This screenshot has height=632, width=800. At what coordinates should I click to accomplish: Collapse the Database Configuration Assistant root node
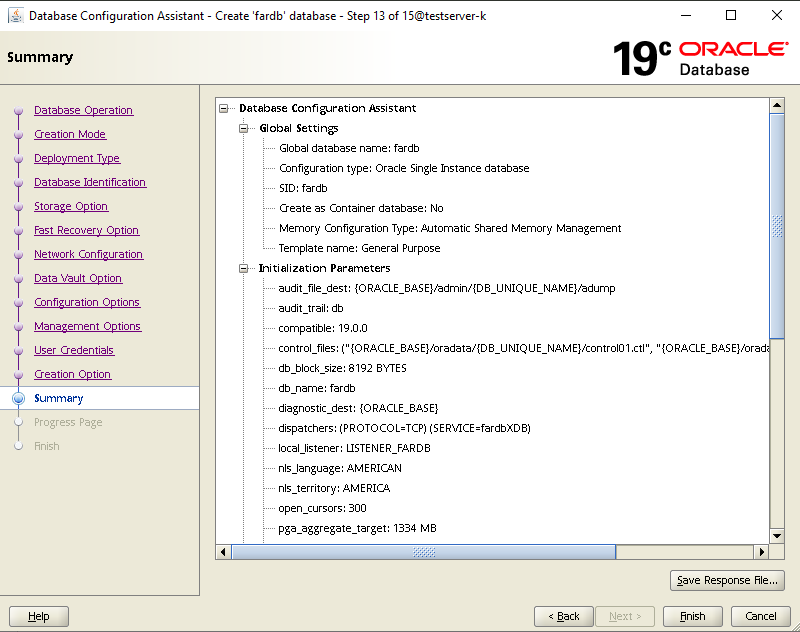223,108
